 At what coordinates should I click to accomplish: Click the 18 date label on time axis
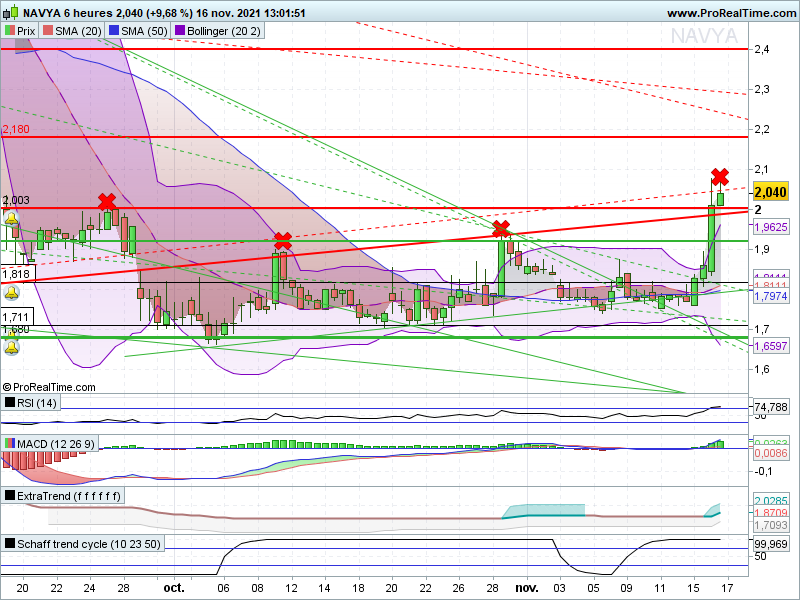pos(358,588)
